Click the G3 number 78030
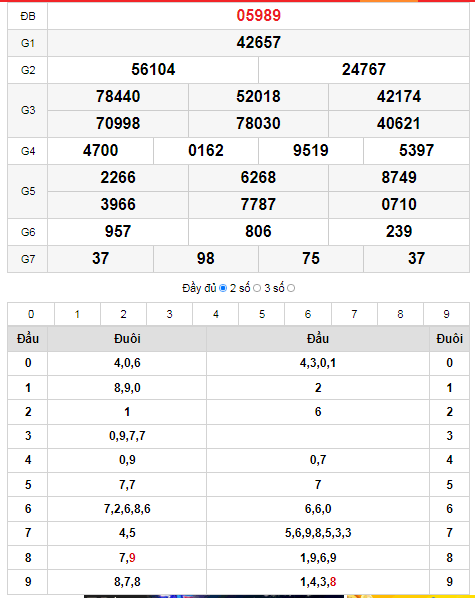 click(258, 124)
